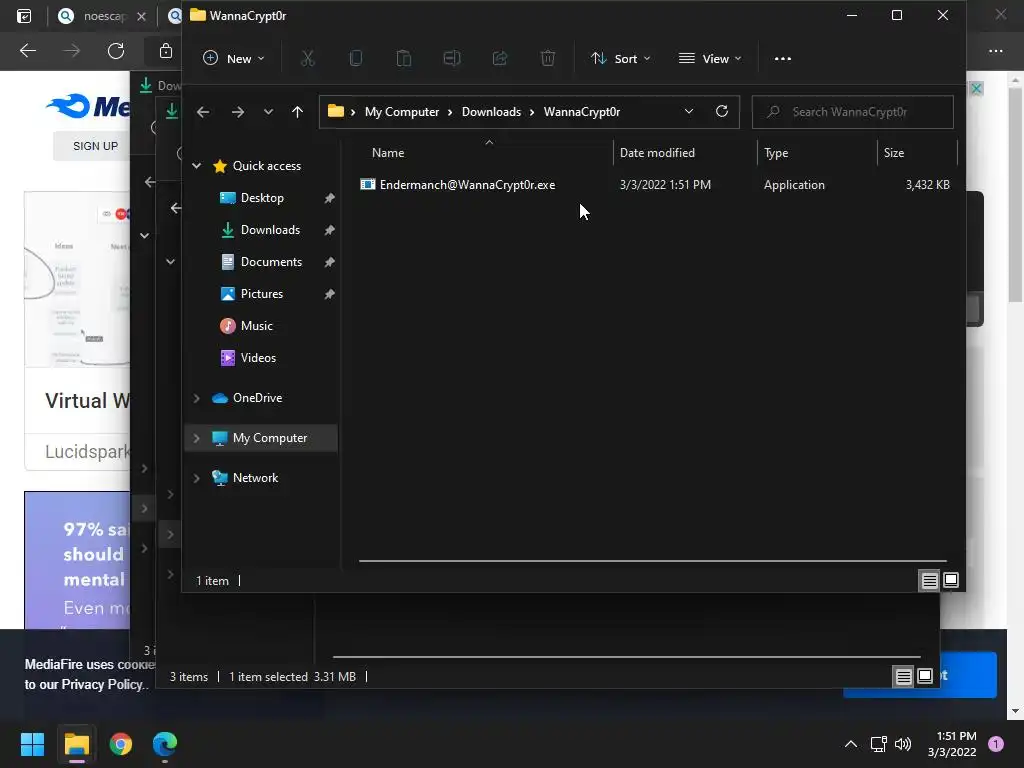Switch background Explorer to details view
Viewport: 1024px width, 768px height.
coord(903,677)
